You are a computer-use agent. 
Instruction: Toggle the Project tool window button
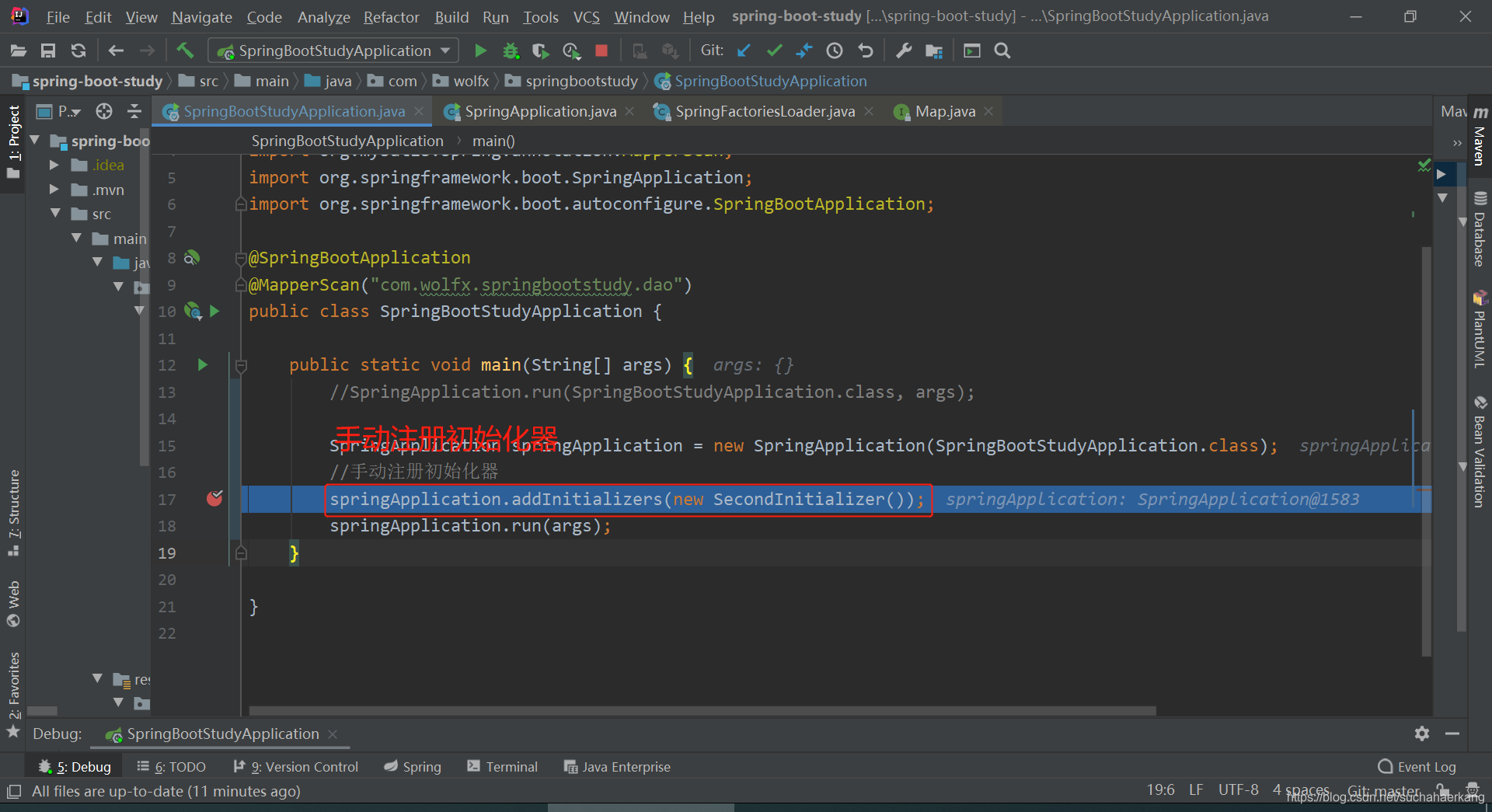tap(13, 142)
